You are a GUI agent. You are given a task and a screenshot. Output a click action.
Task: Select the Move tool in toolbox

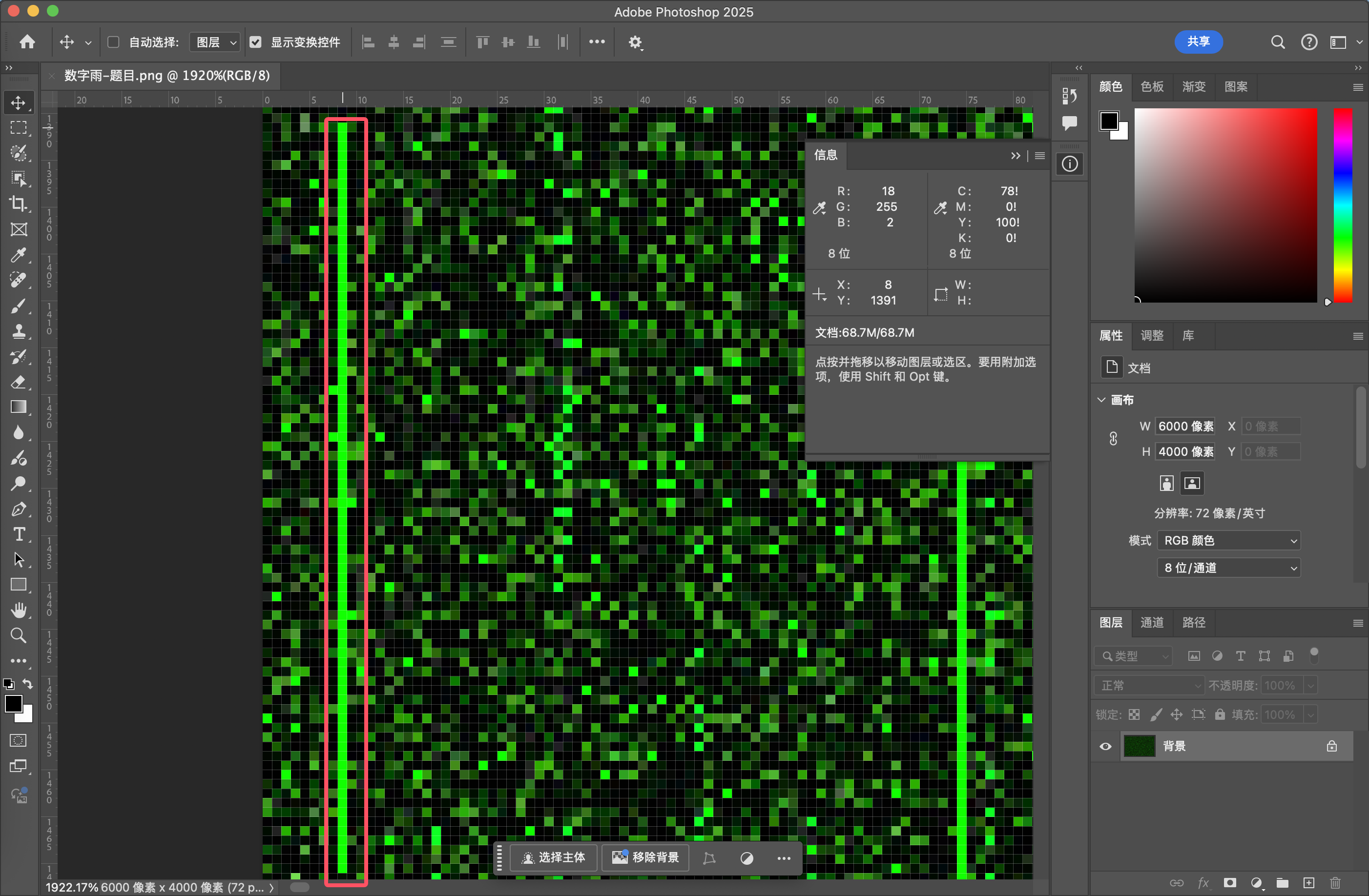pos(19,103)
